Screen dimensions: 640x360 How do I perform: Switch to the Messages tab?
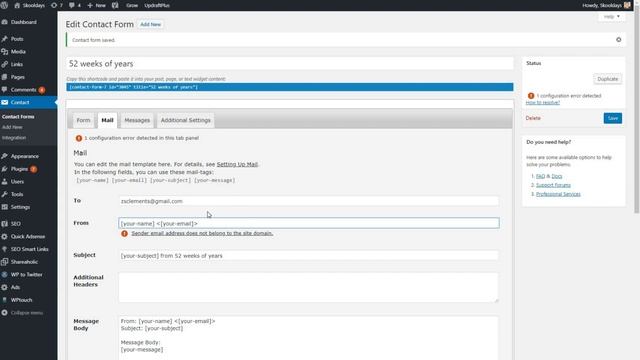click(x=137, y=120)
